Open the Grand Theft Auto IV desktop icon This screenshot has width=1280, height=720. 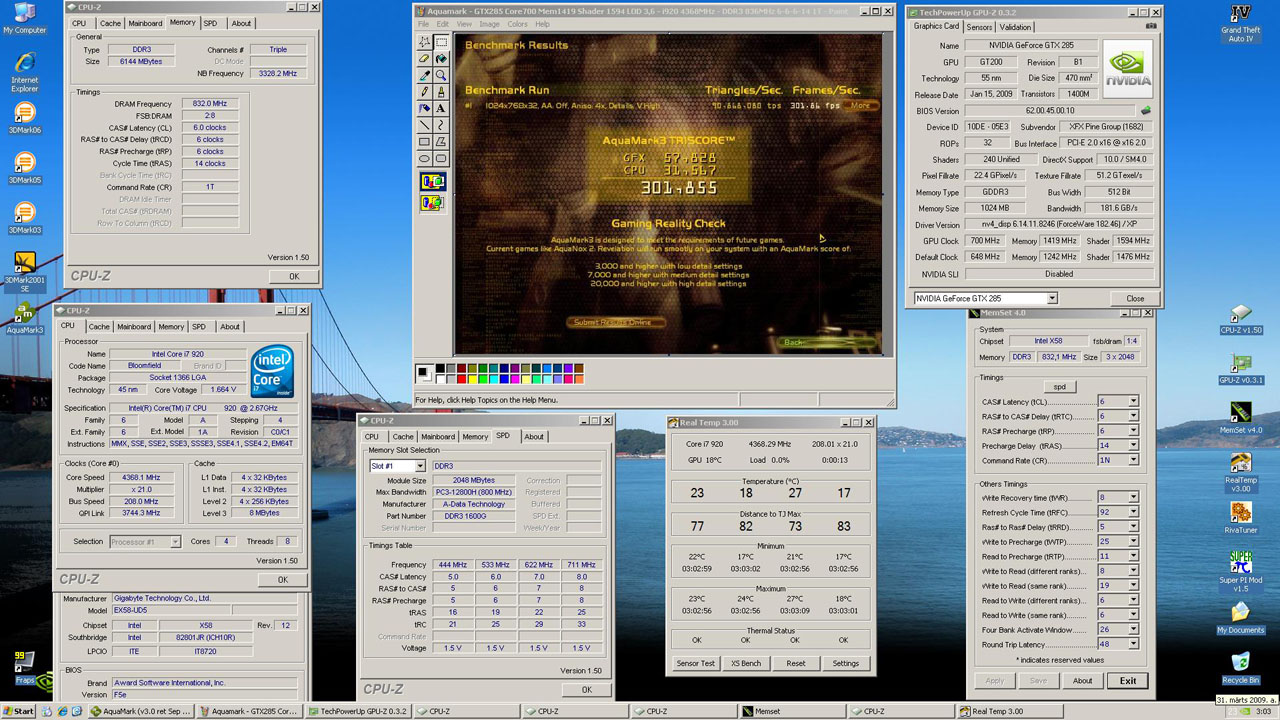[x=1241, y=23]
